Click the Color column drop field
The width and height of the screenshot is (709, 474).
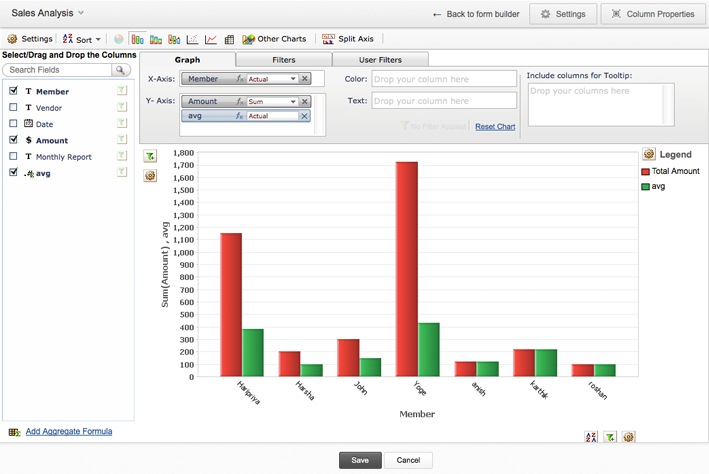click(444, 78)
